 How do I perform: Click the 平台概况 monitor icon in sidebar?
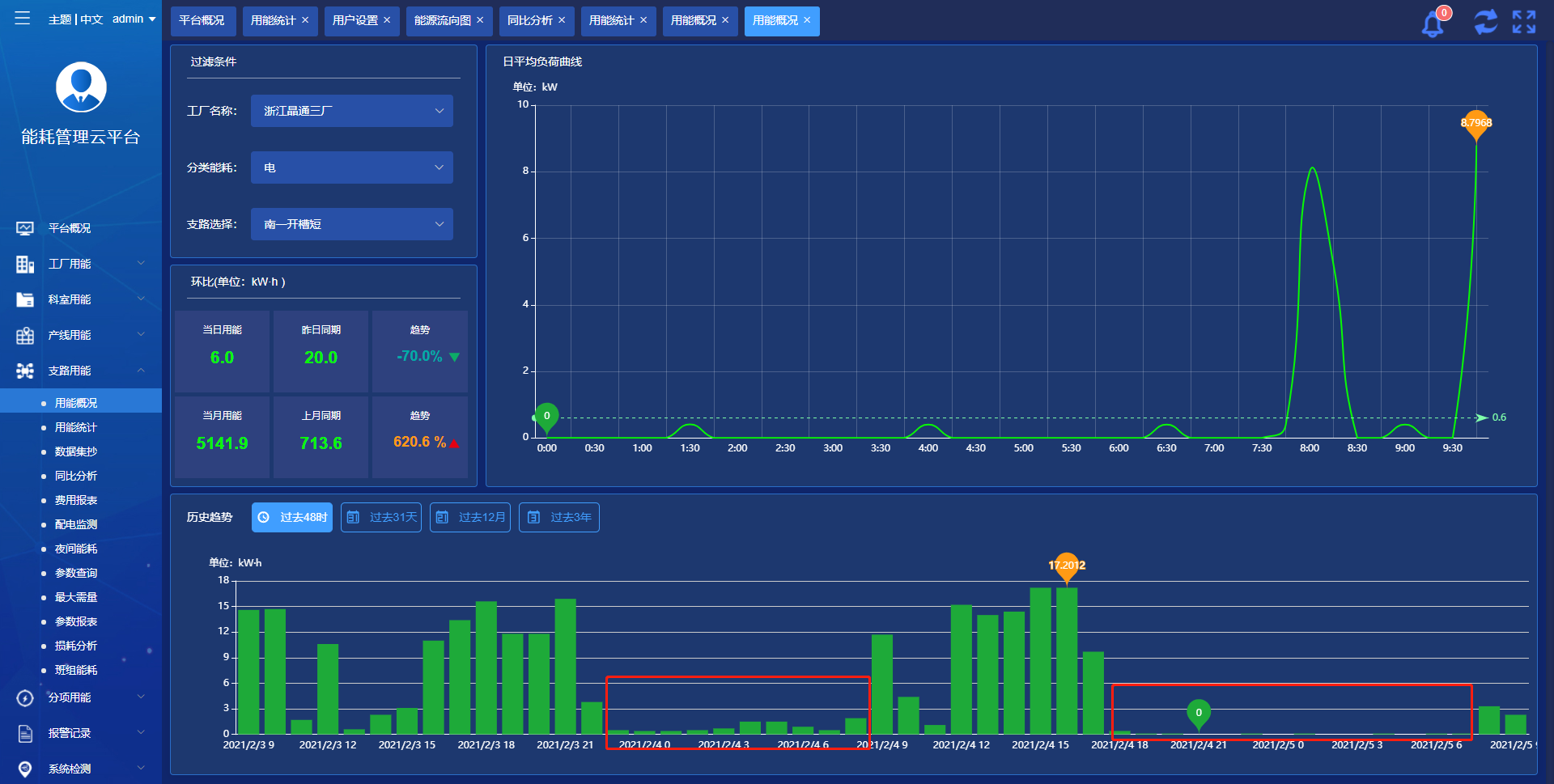pos(25,228)
